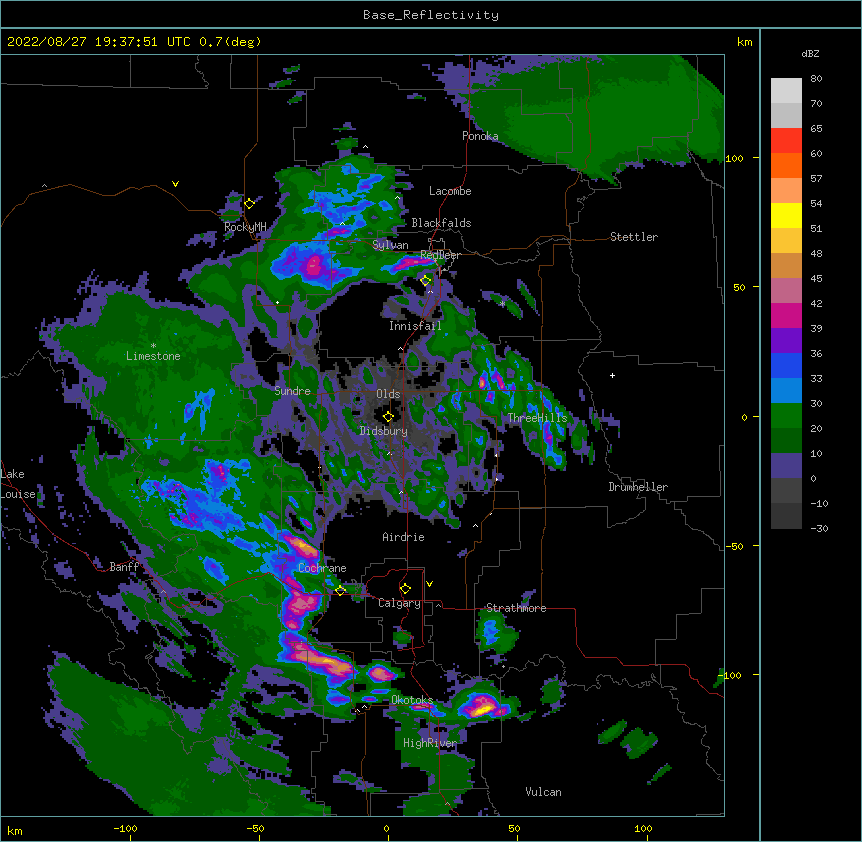Click the Calgary city label
The width and height of the screenshot is (862, 842).
point(399,603)
